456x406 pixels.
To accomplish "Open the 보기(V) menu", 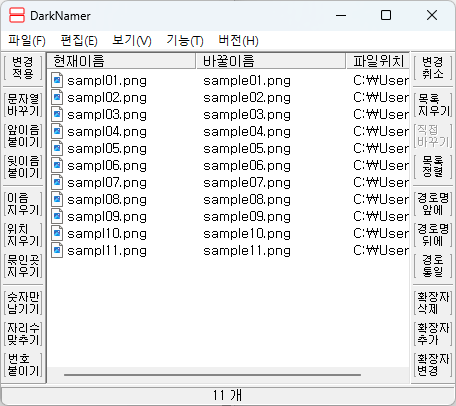I will pyautogui.click(x=132, y=41).
